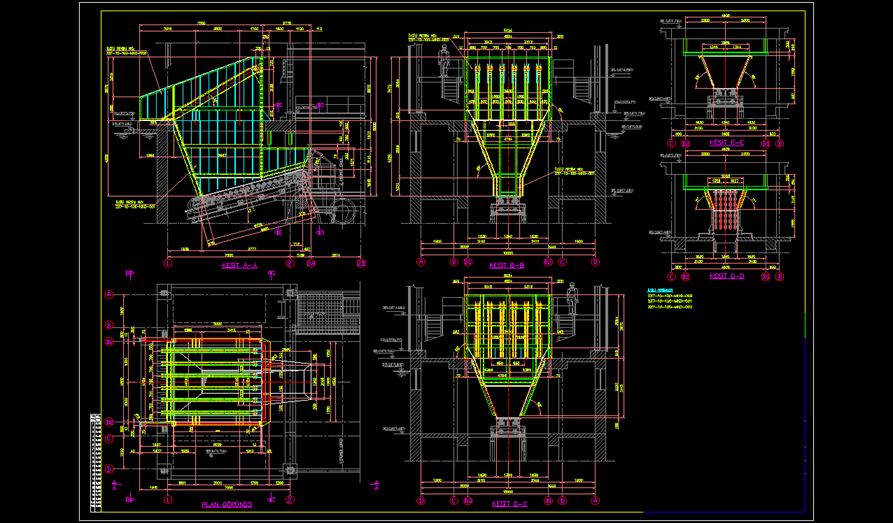Viewport: 893px width, 523px height.
Task: Click the KESİT B-B section title
Action: pos(507,266)
